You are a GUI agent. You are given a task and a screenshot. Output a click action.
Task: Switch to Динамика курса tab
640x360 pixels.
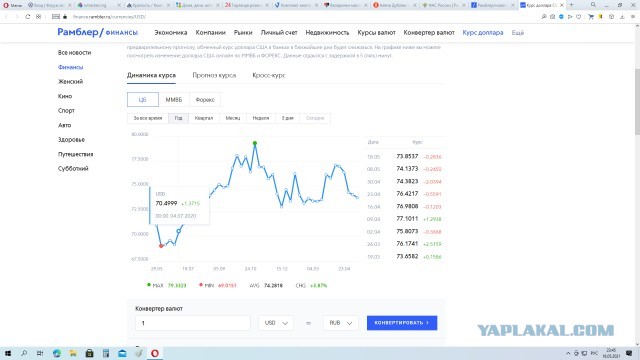click(151, 76)
